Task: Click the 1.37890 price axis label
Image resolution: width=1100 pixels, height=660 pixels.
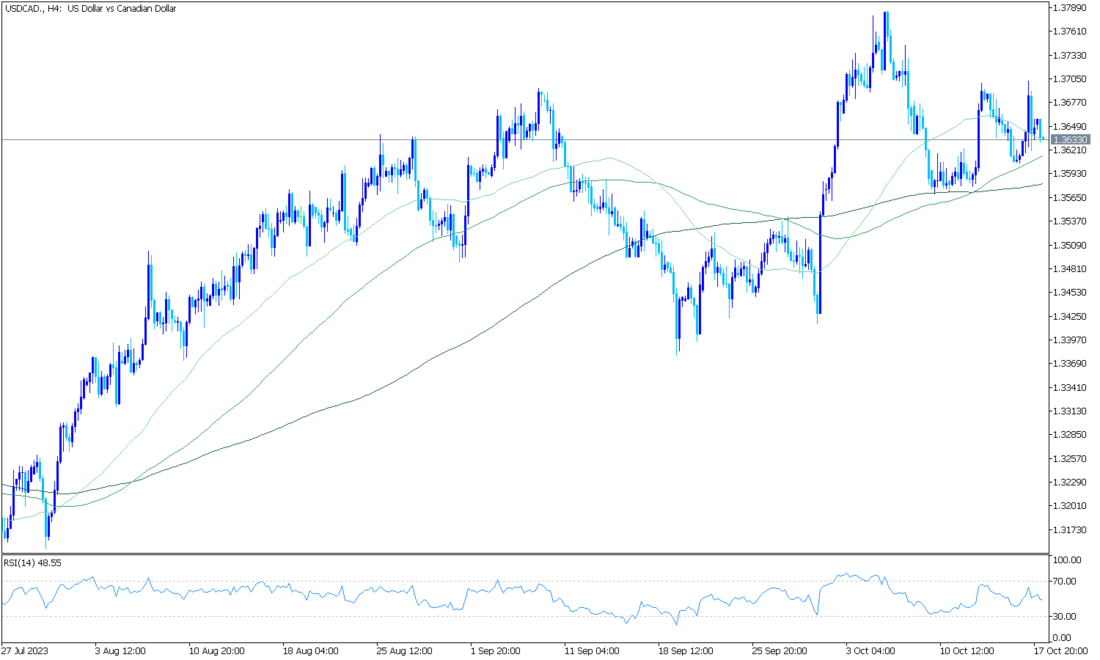Action: coord(1070,8)
